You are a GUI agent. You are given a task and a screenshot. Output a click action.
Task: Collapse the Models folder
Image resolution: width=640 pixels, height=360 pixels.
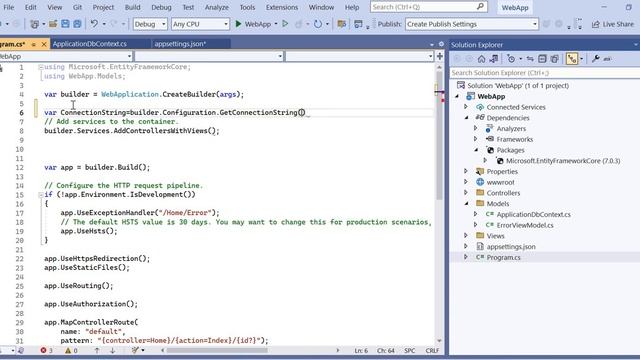[466, 203]
